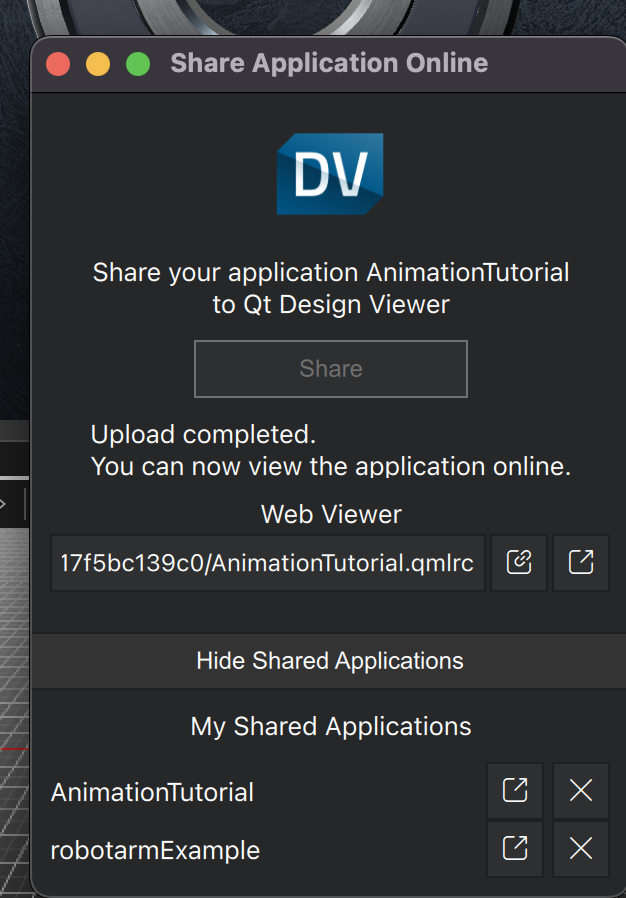The height and width of the screenshot is (898, 626).
Task: Click the 'Web Viewer' label
Action: [x=331, y=514]
